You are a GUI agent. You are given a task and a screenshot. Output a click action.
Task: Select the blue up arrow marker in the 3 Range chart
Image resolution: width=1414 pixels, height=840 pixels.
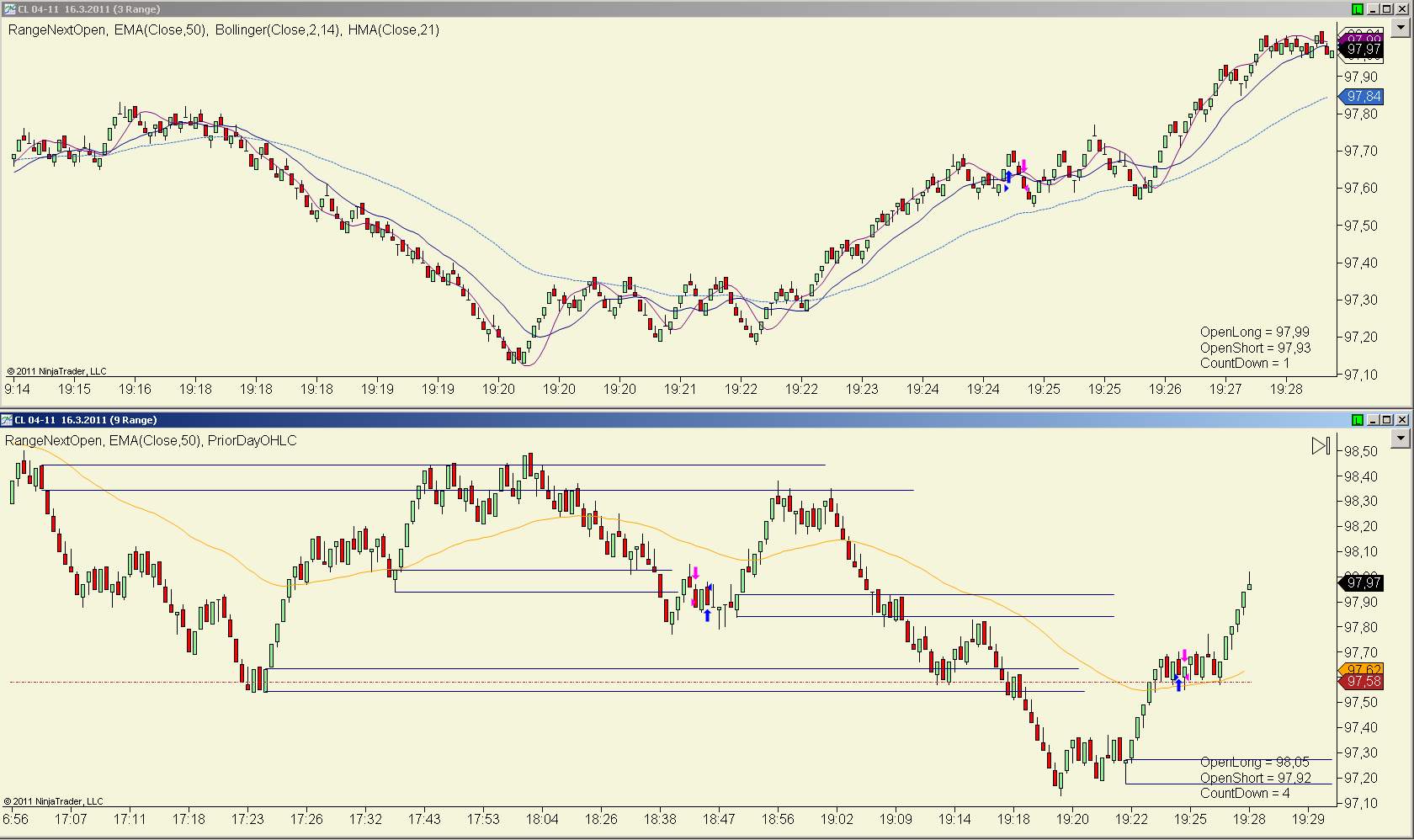(x=1008, y=177)
